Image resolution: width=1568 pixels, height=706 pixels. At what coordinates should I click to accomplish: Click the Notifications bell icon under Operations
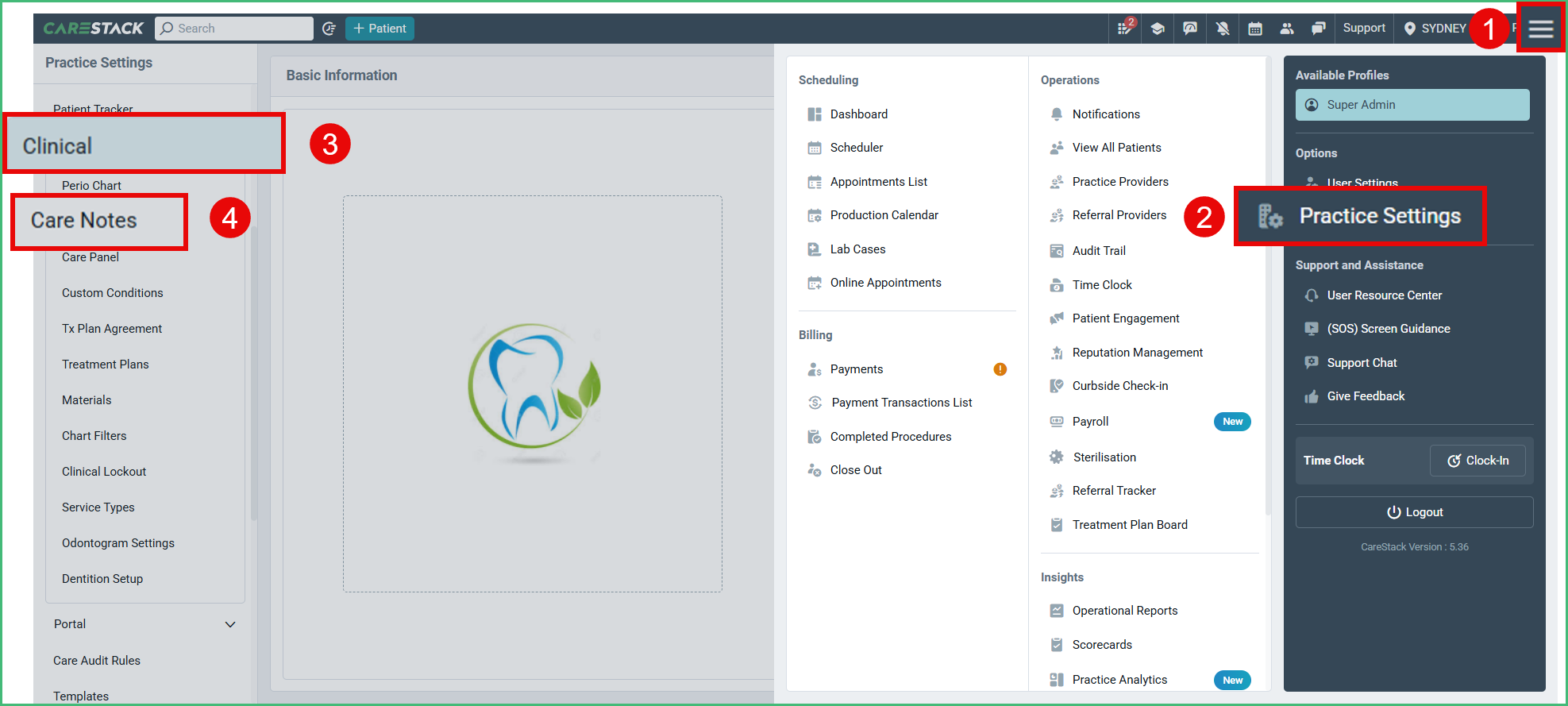(1057, 114)
